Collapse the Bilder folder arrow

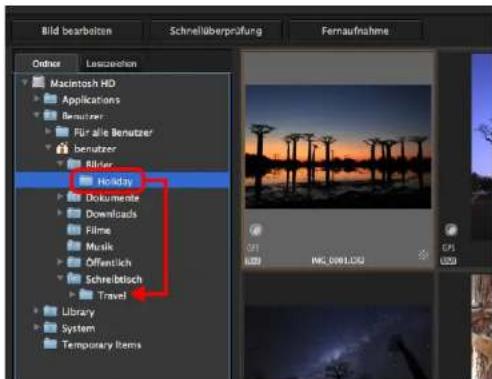pyautogui.click(x=60, y=163)
